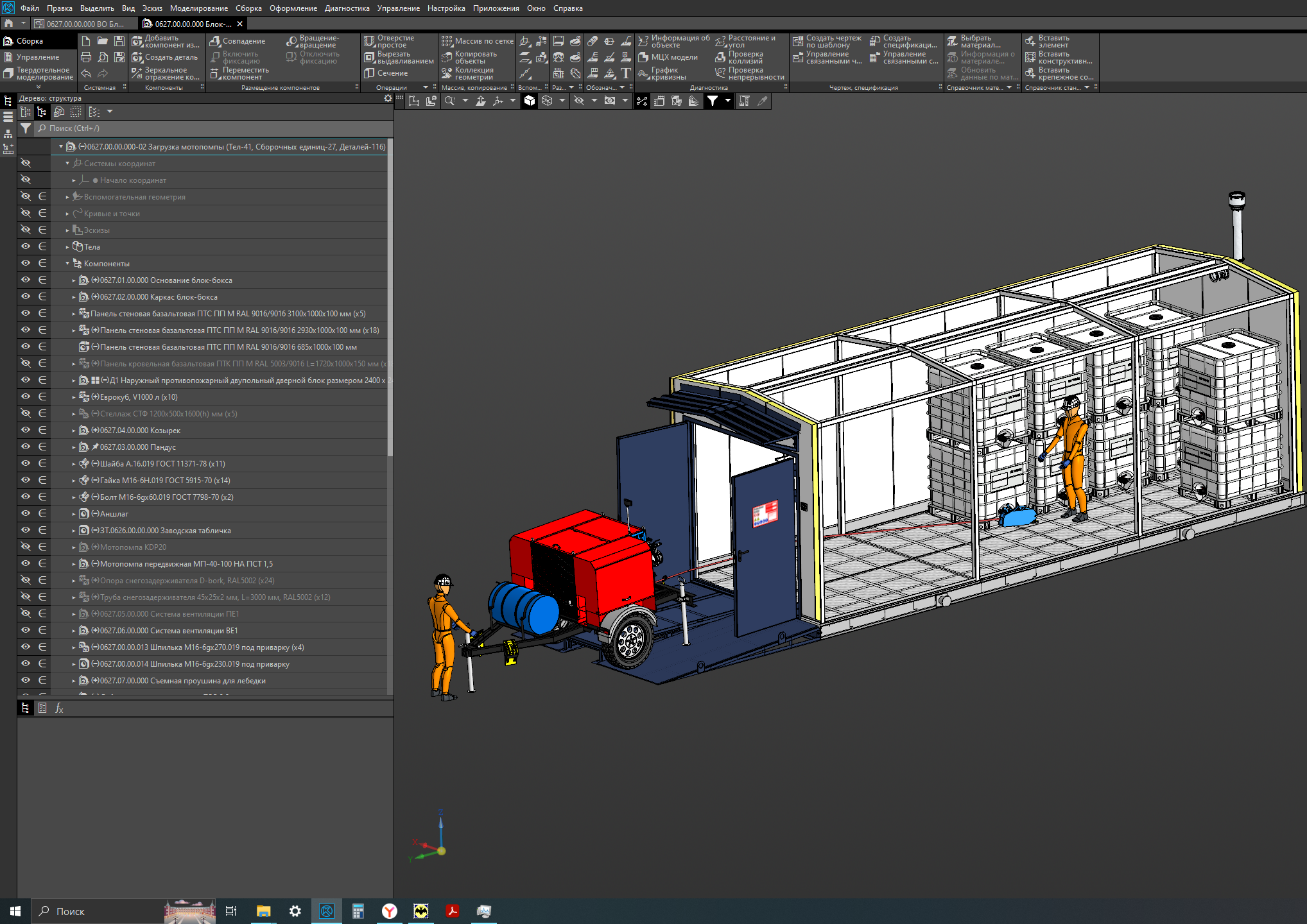The image size is (1307, 924).
Task: Expand the Тела tree node
Action: pos(67,246)
